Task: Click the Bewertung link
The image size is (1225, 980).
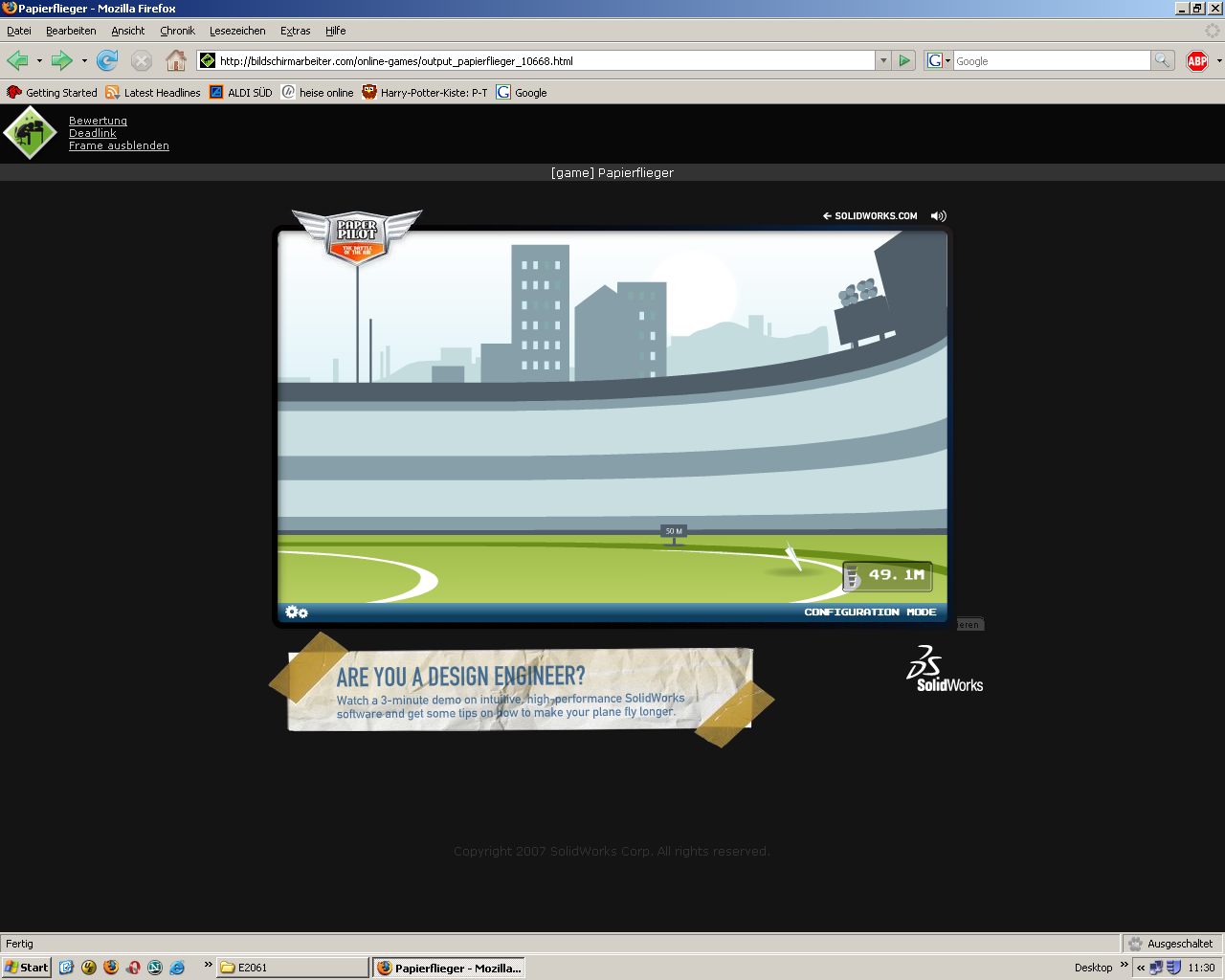Action: [98, 122]
